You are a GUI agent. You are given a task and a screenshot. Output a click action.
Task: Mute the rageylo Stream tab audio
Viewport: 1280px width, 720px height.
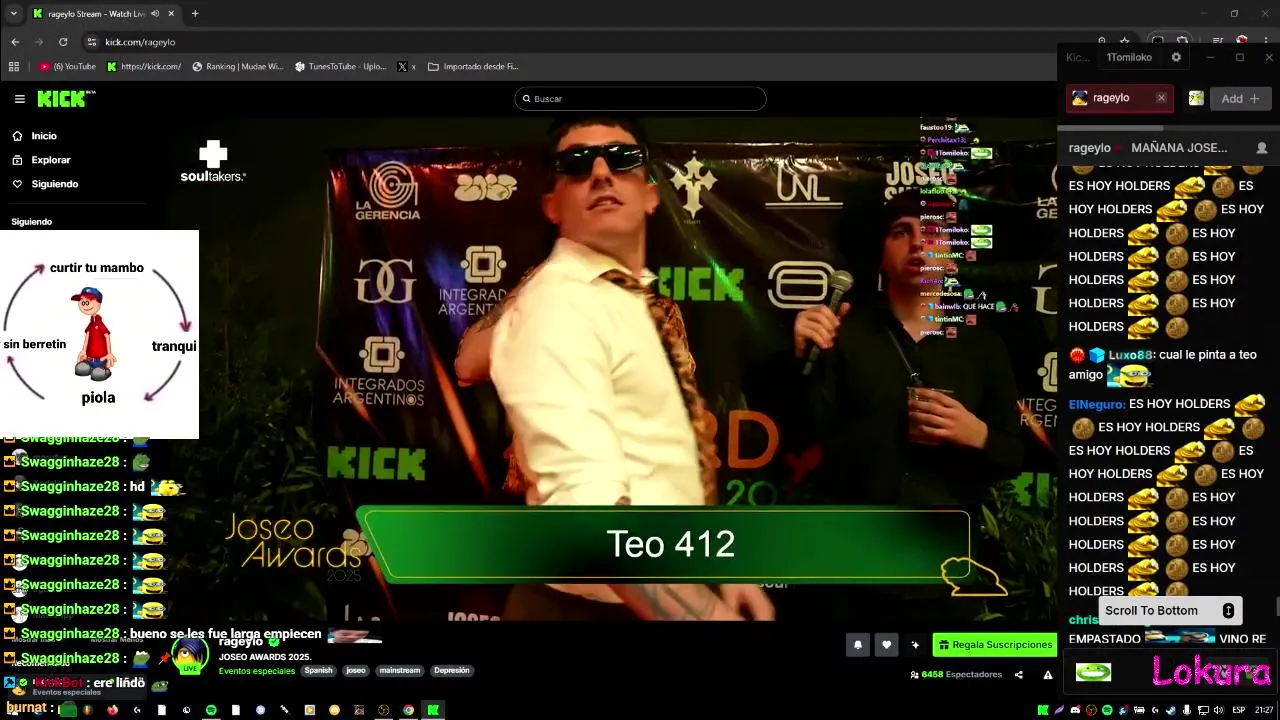point(155,14)
